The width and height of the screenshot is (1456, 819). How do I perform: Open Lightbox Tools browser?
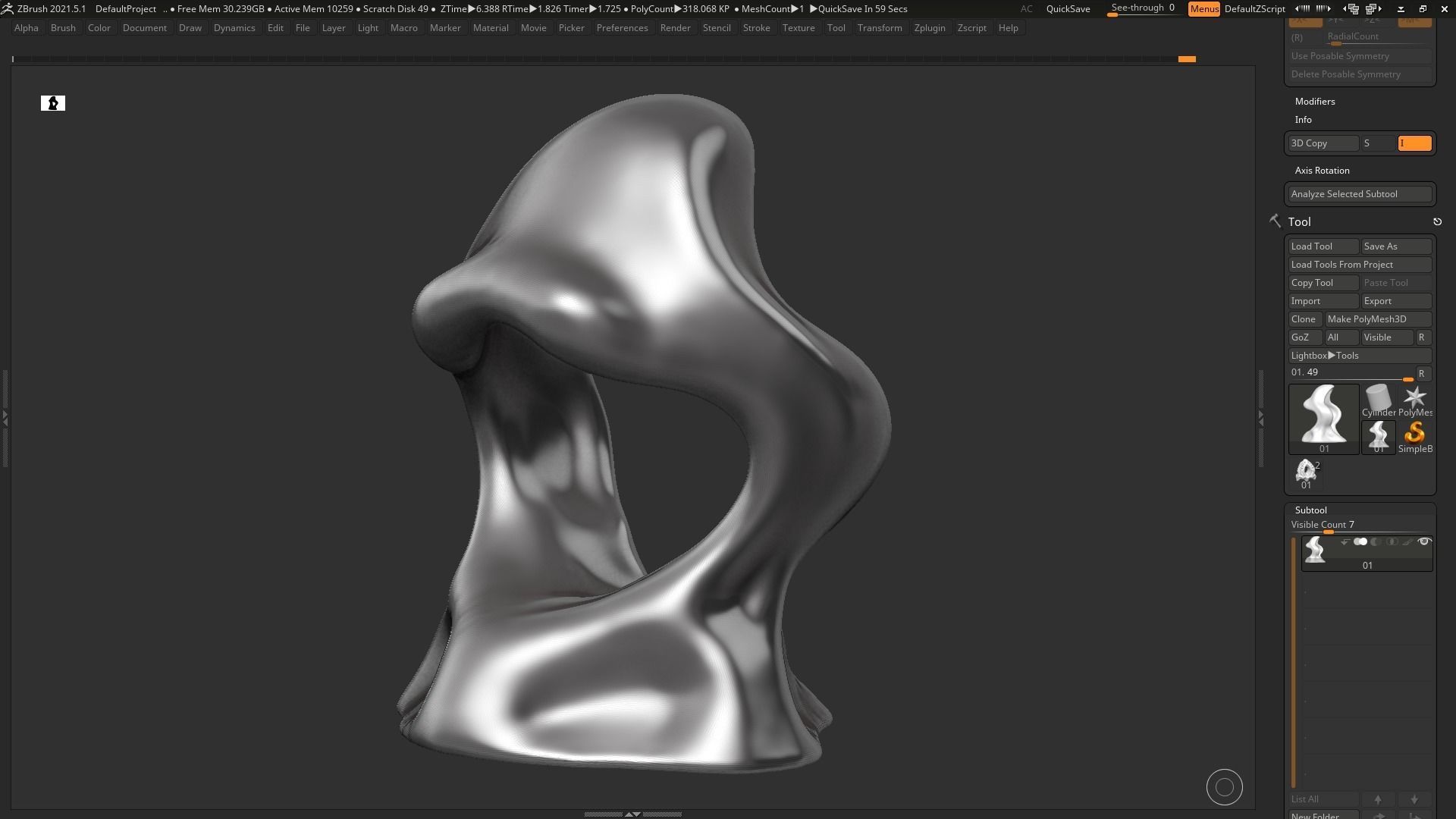[x=1360, y=356]
